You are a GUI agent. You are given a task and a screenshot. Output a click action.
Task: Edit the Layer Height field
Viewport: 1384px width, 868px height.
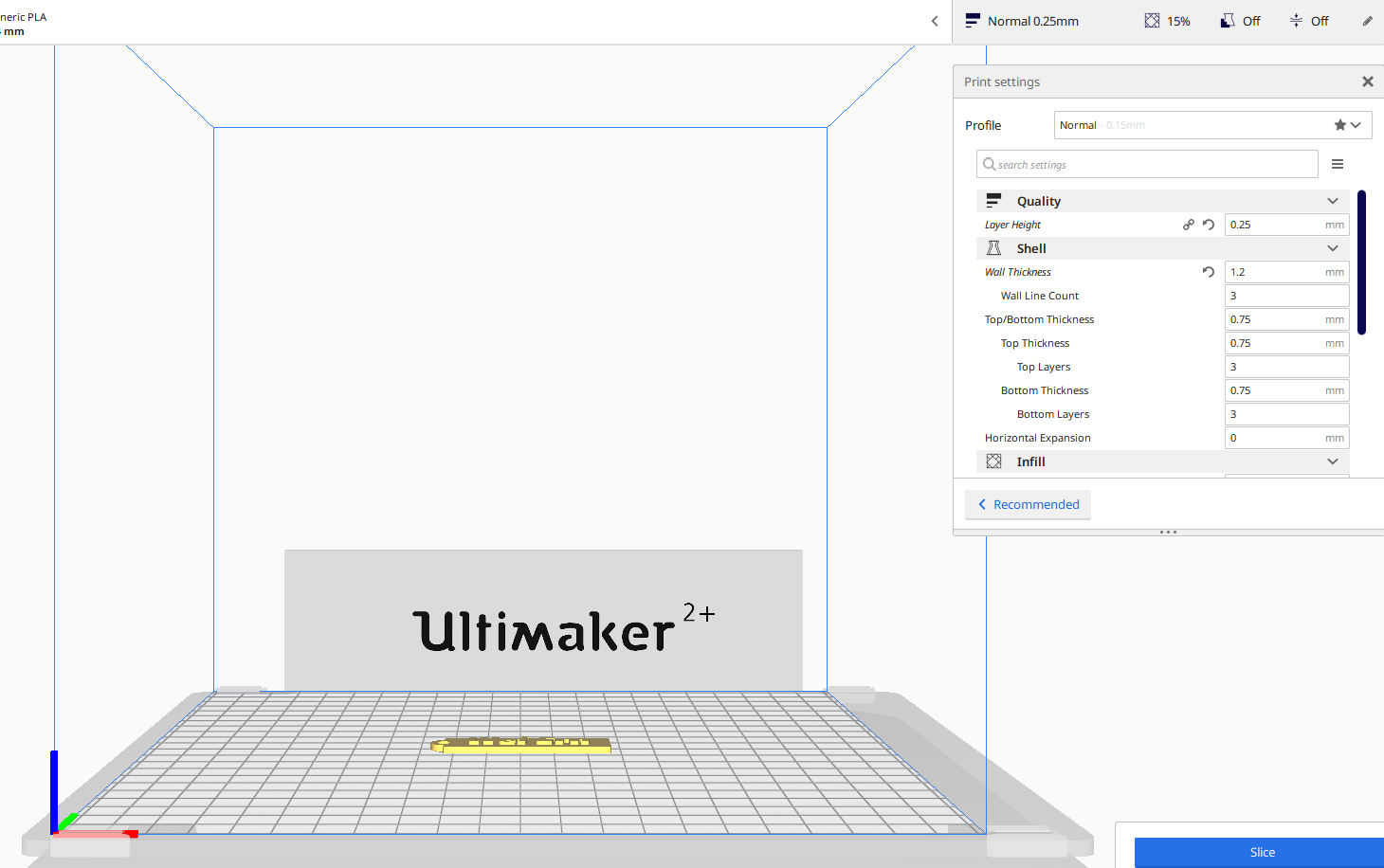(x=1286, y=225)
